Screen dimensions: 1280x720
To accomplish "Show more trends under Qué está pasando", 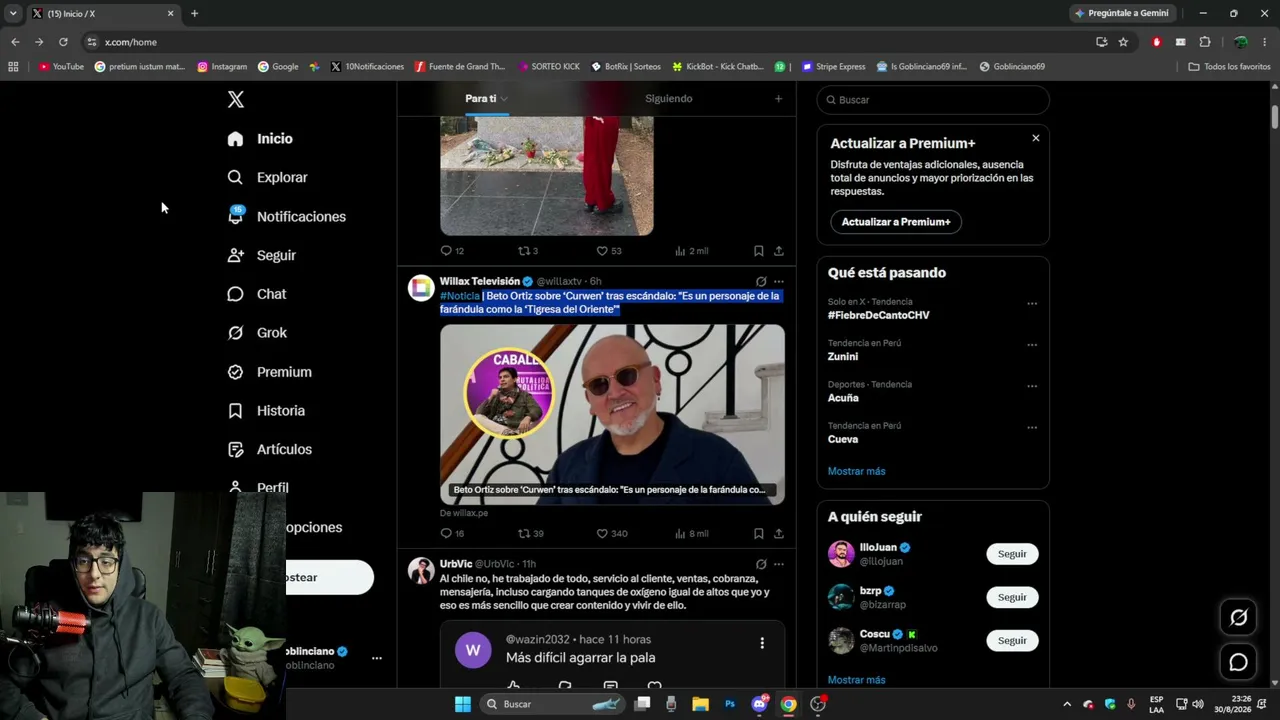I will (856, 471).
